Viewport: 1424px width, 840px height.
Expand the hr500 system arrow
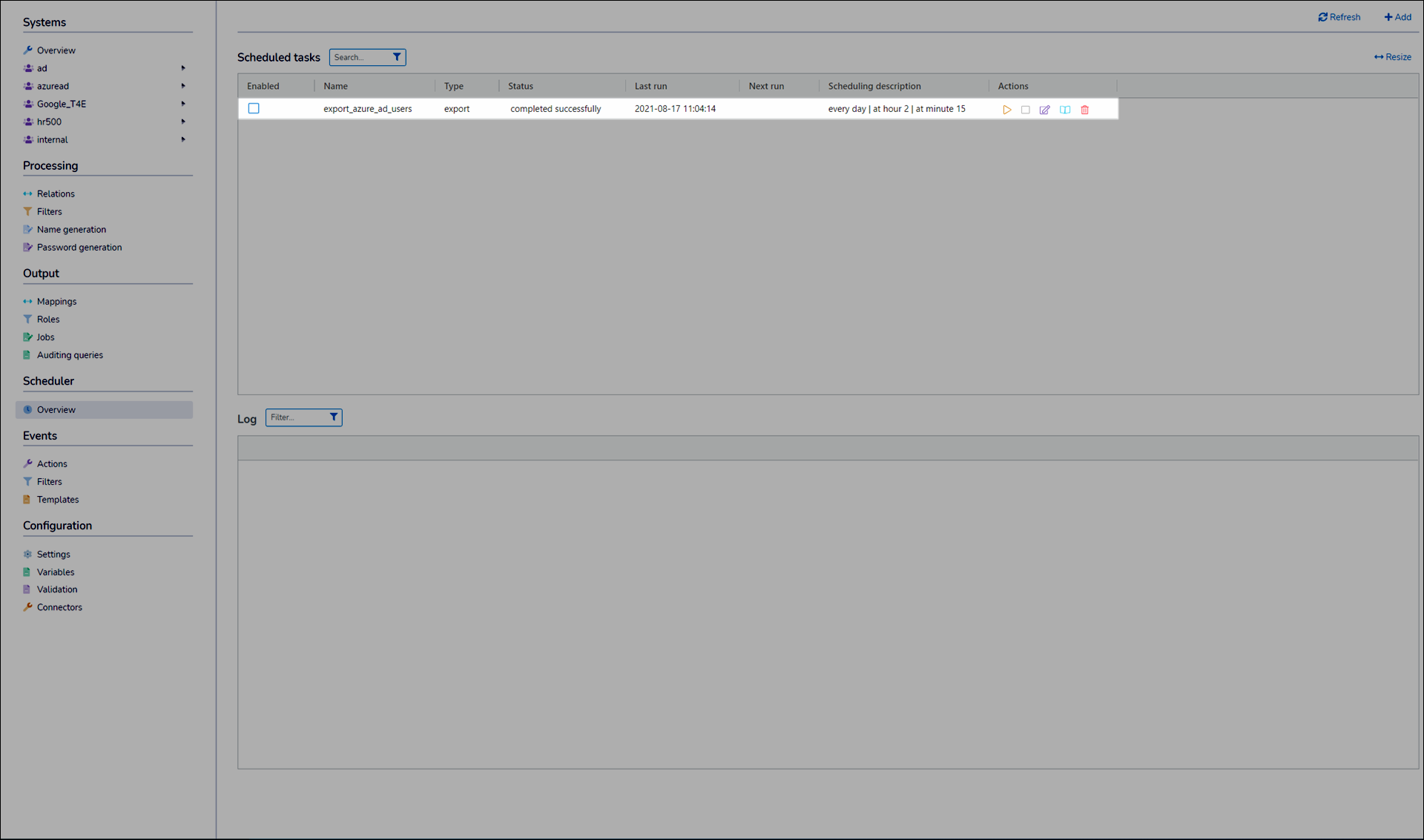tap(183, 122)
